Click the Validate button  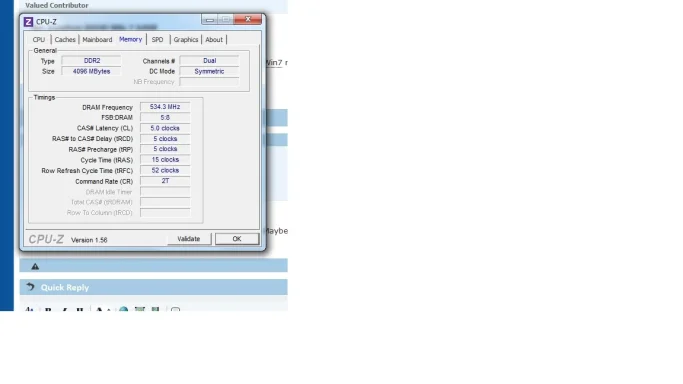pyautogui.click(x=189, y=239)
